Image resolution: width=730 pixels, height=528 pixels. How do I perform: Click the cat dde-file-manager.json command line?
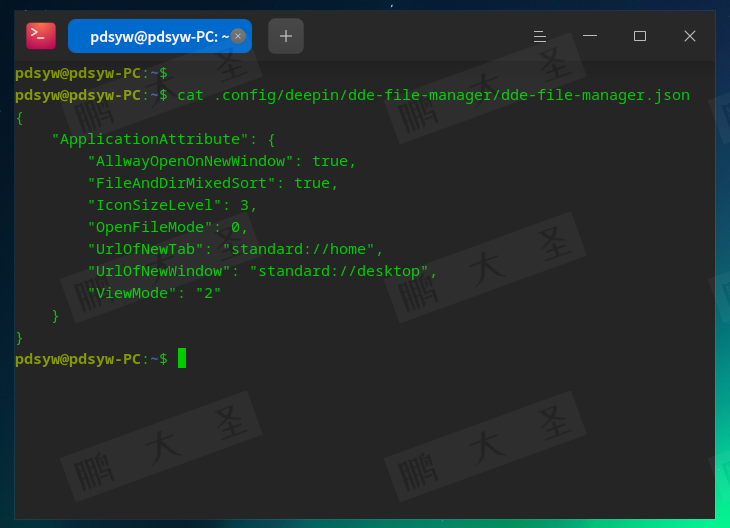click(x=352, y=95)
